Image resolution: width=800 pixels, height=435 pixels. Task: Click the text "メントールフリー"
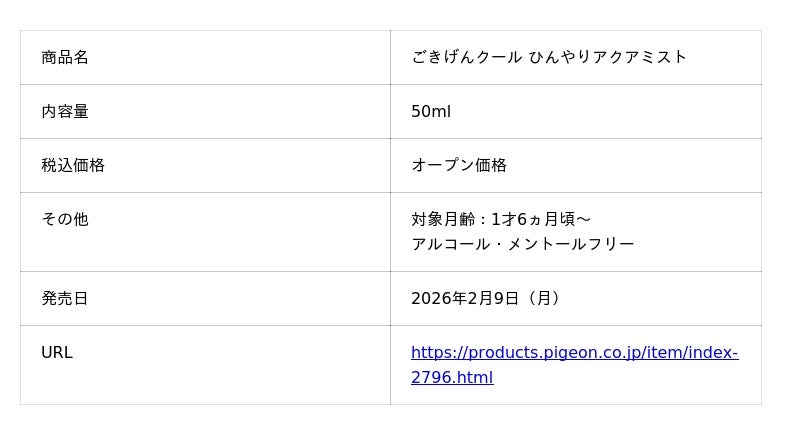coord(588,244)
